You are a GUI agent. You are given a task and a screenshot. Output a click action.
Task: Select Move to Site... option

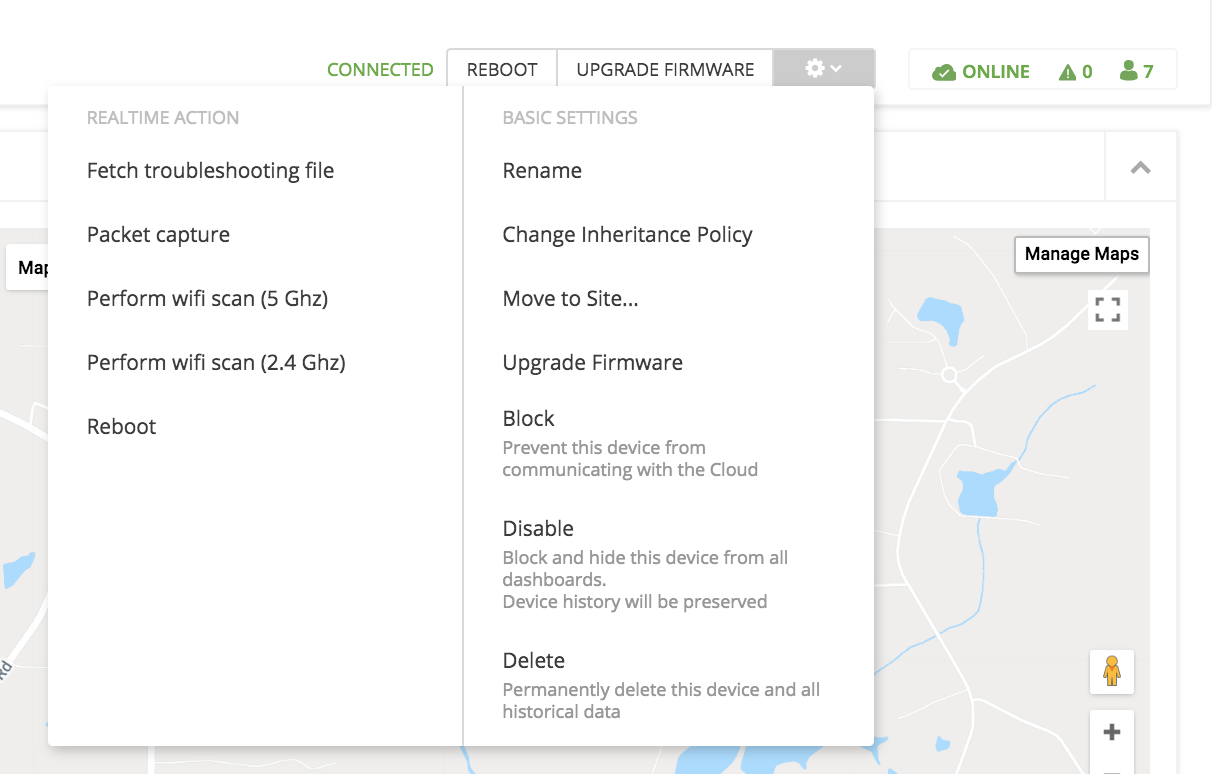pyautogui.click(x=570, y=298)
